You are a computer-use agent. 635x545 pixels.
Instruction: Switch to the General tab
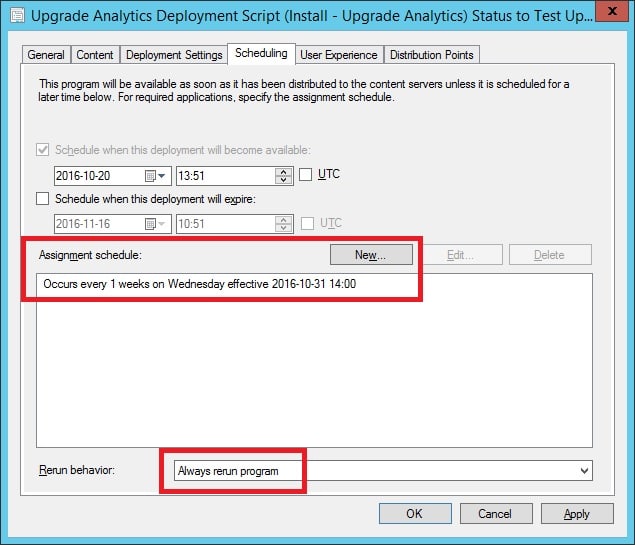46,55
